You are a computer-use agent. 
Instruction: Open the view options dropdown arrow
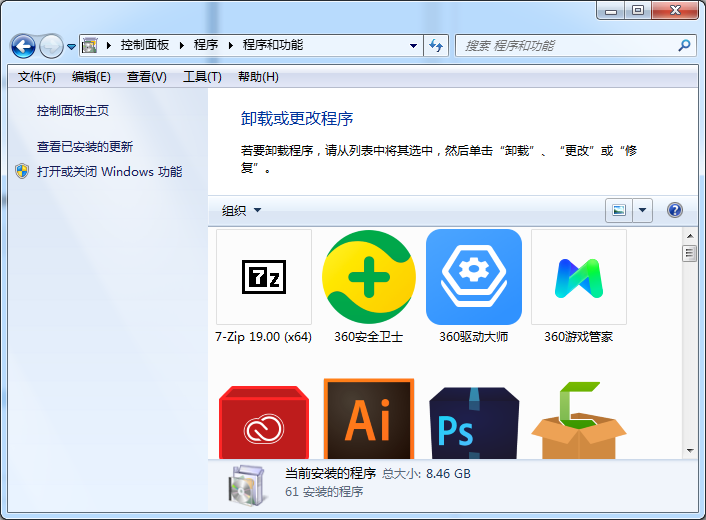[x=642, y=210]
